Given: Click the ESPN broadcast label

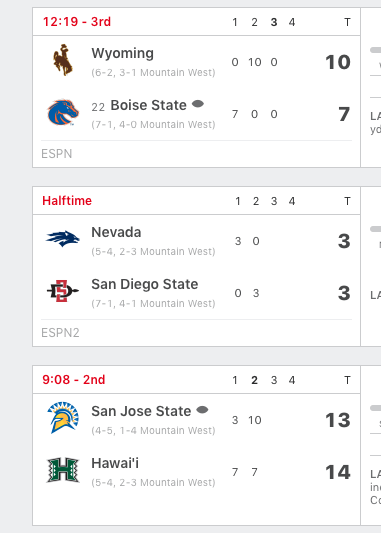Looking at the screenshot, I should click(x=56, y=154).
